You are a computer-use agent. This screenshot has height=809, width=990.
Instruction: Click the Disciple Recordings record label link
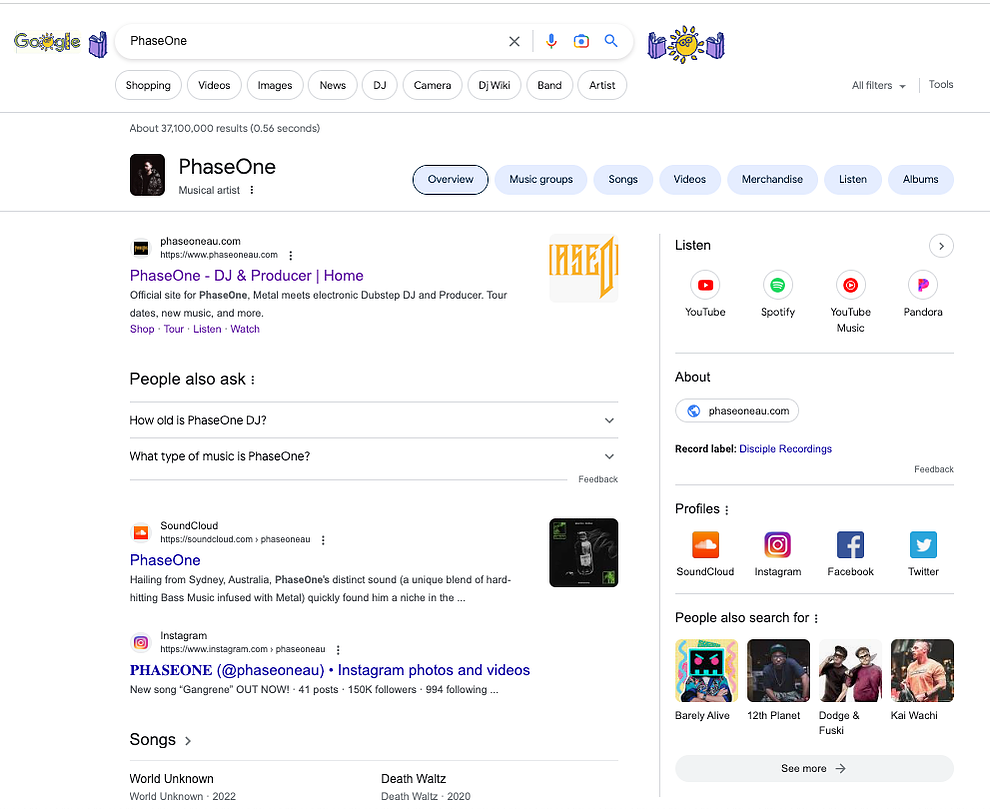tap(785, 449)
